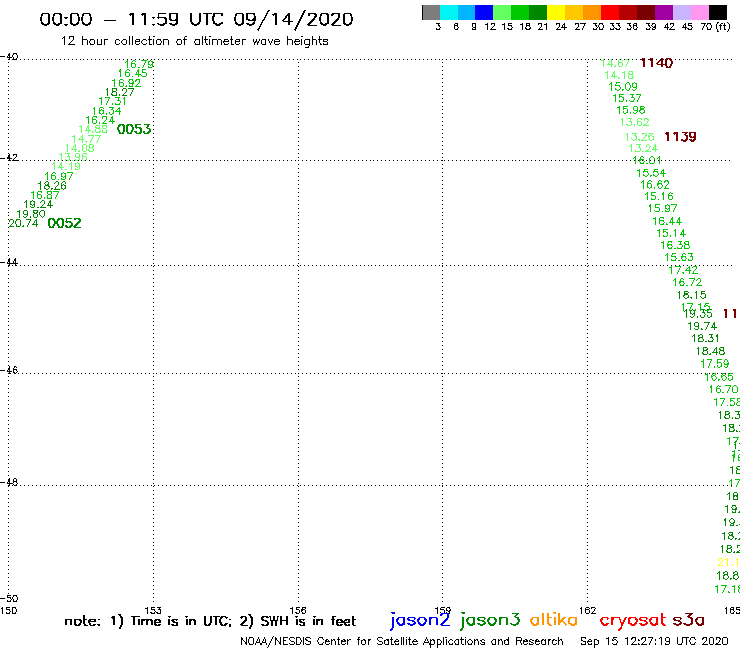Select the 17.59 wave height reading
The height and width of the screenshot is (650, 740).
click(715, 364)
